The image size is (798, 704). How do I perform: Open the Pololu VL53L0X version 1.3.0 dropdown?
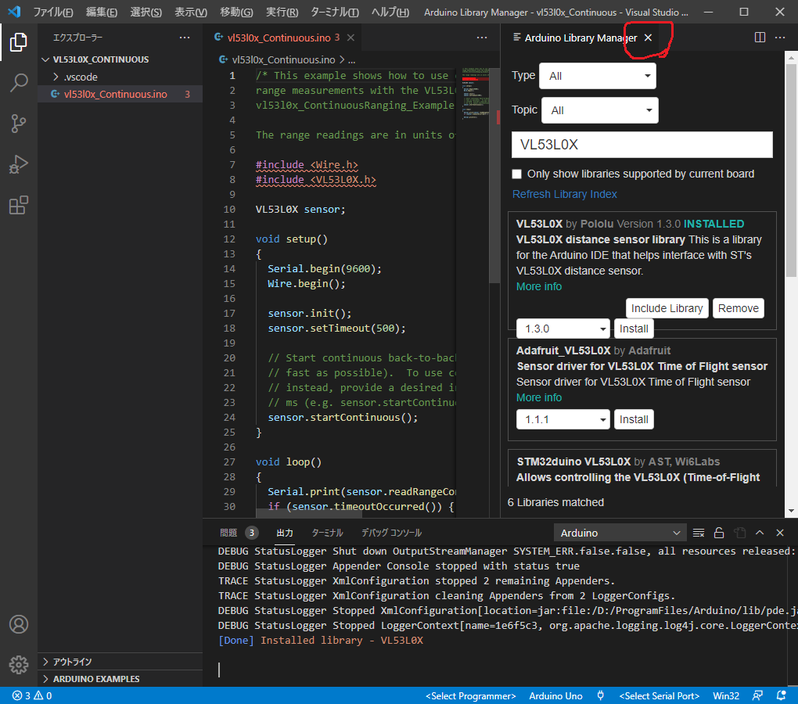pyautogui.click(x=563, y=329)
